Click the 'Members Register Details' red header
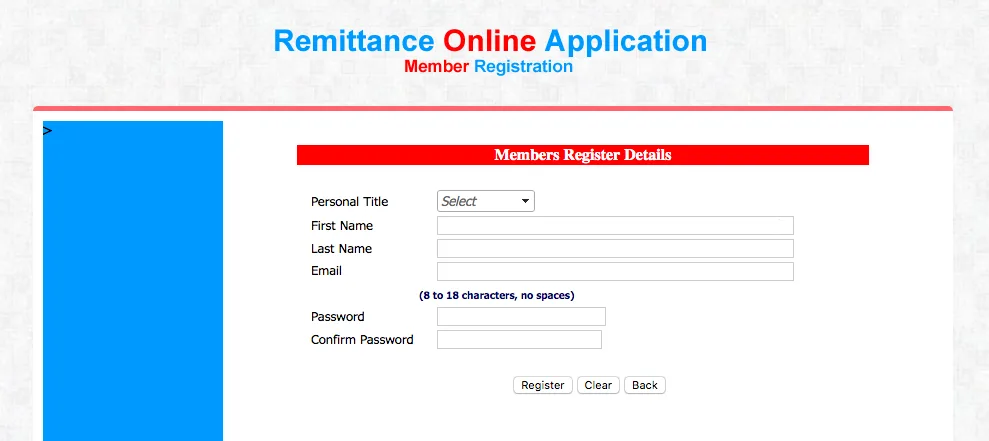This screenshot has width=989, height=441. [x=582, y=155]
